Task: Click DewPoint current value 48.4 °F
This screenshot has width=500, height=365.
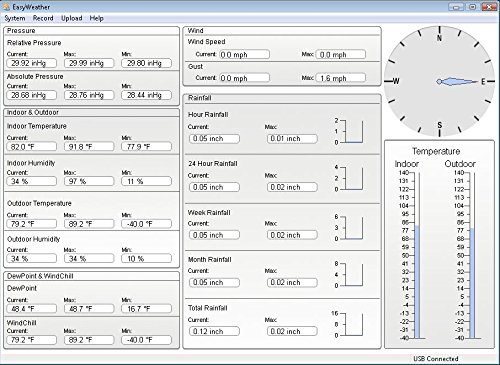Action: [32, 309]
